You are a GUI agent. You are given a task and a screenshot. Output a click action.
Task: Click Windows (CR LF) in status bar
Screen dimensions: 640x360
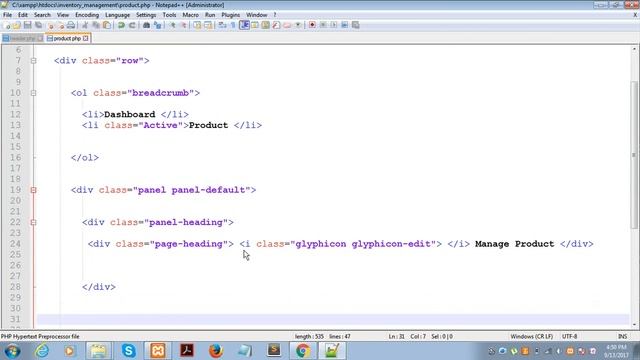point(531,336)
